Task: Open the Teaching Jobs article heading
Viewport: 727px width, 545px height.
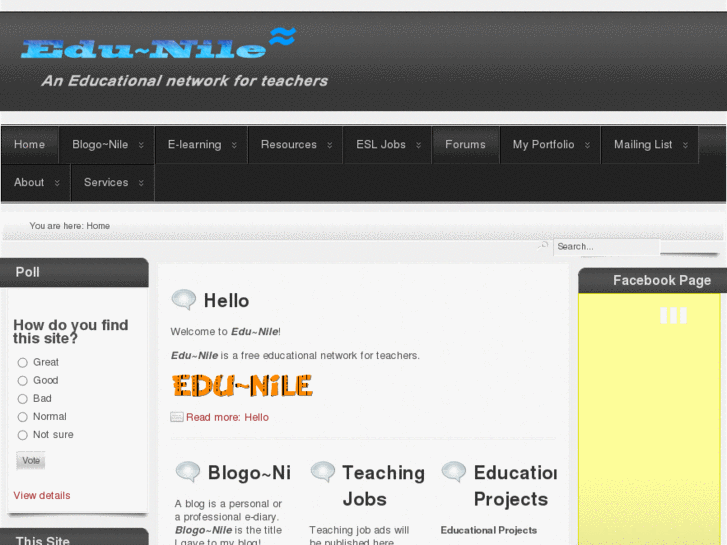Action: [x=383, y=486]
